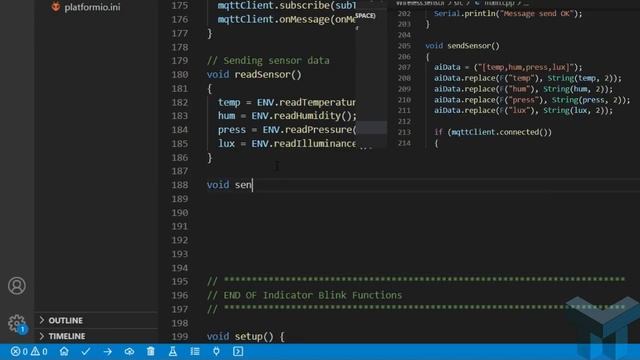
Task: Click aiData.replace "lux" line in right pane
Action: click(523, 110)
